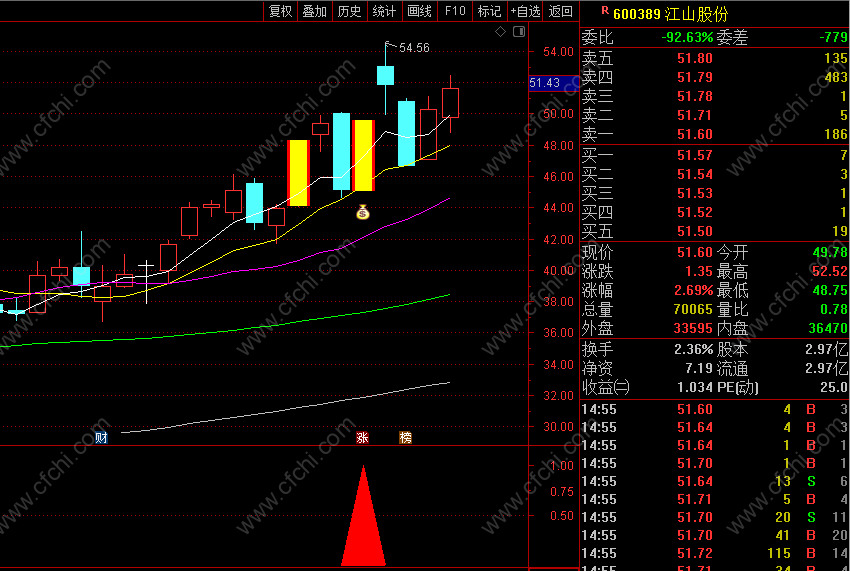Toggle the side panel layout icon
The height and width of the screenshot is (571, 850).
pos(519,31)
